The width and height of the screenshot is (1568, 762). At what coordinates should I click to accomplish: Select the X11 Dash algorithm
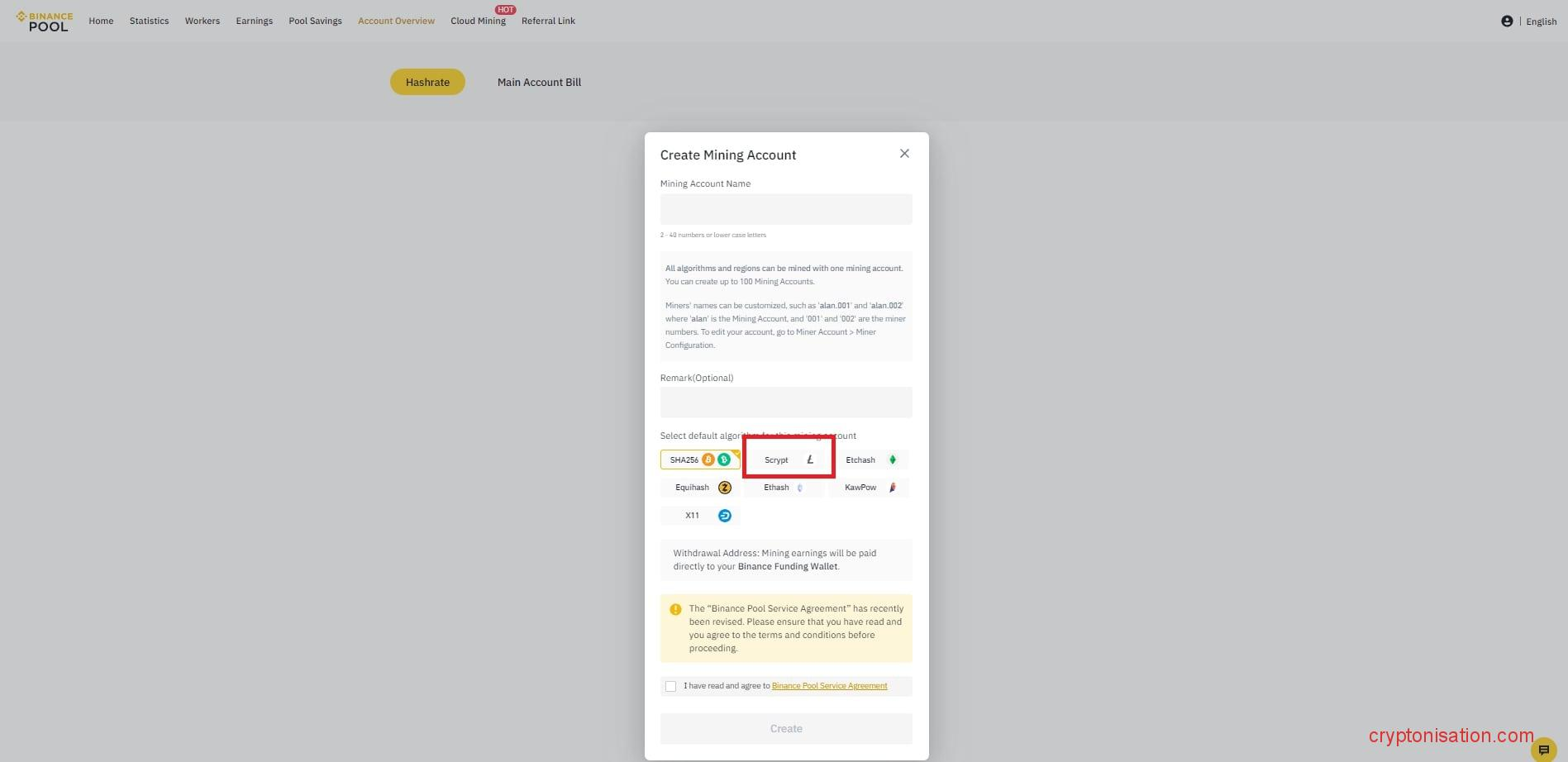tap(701, 516)
